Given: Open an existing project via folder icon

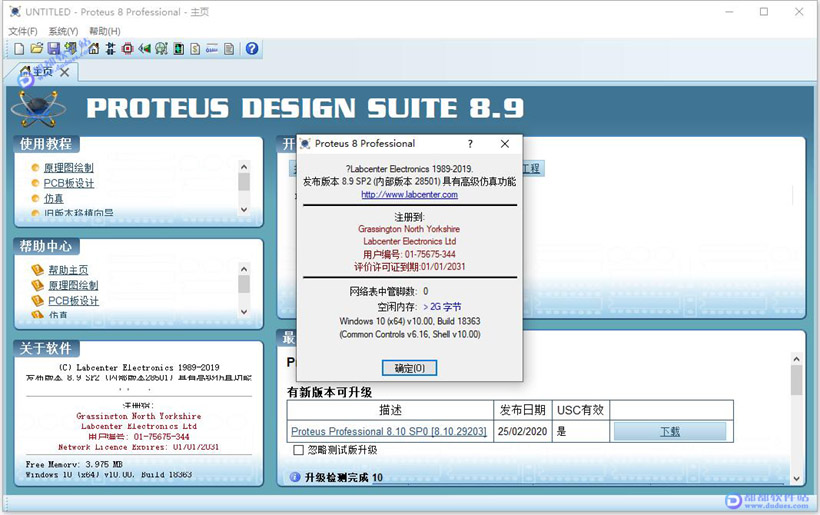Looking at the screenshot, I should coord(36,49).
